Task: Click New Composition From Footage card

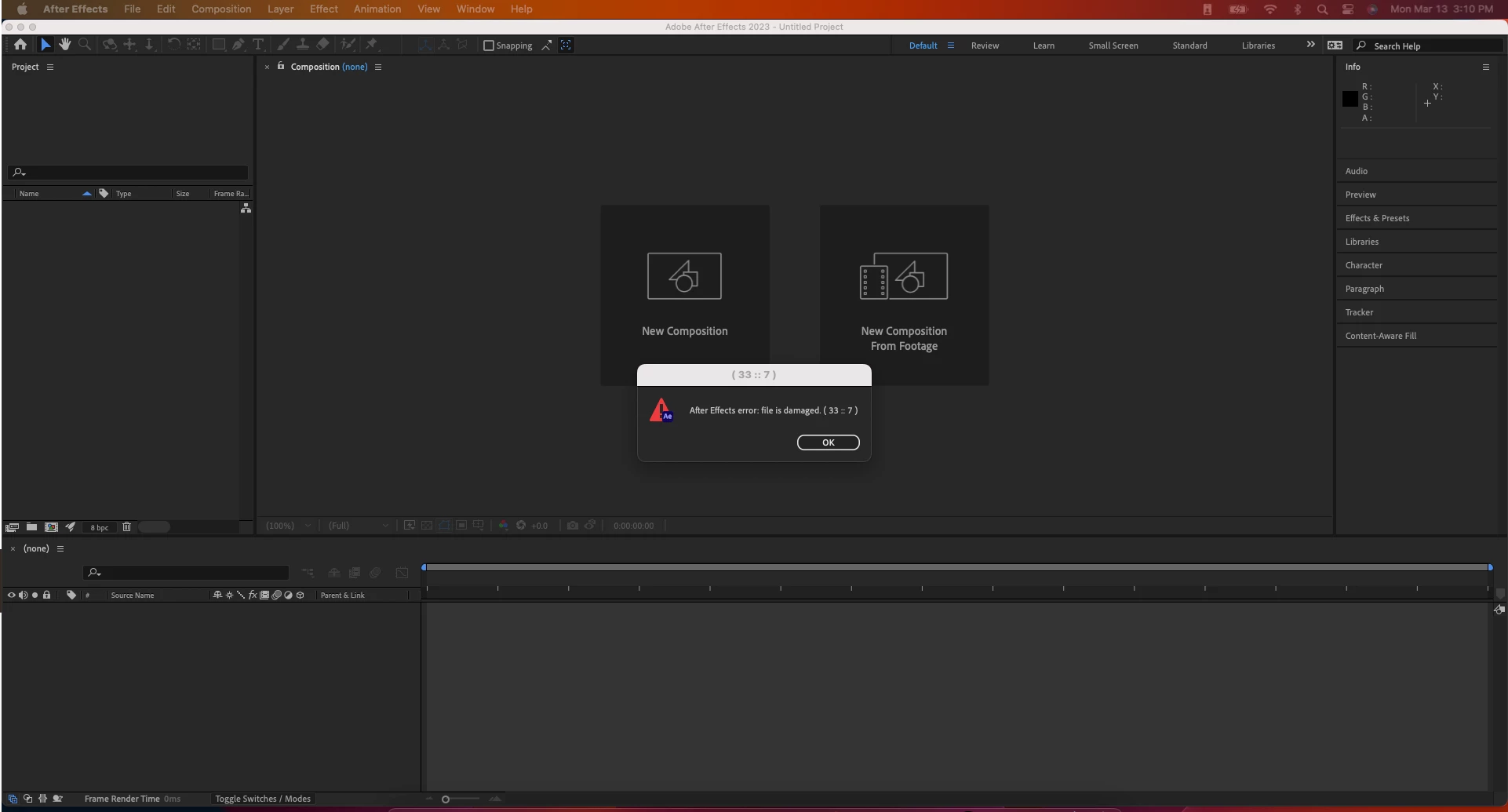Action: click(904, 295)
